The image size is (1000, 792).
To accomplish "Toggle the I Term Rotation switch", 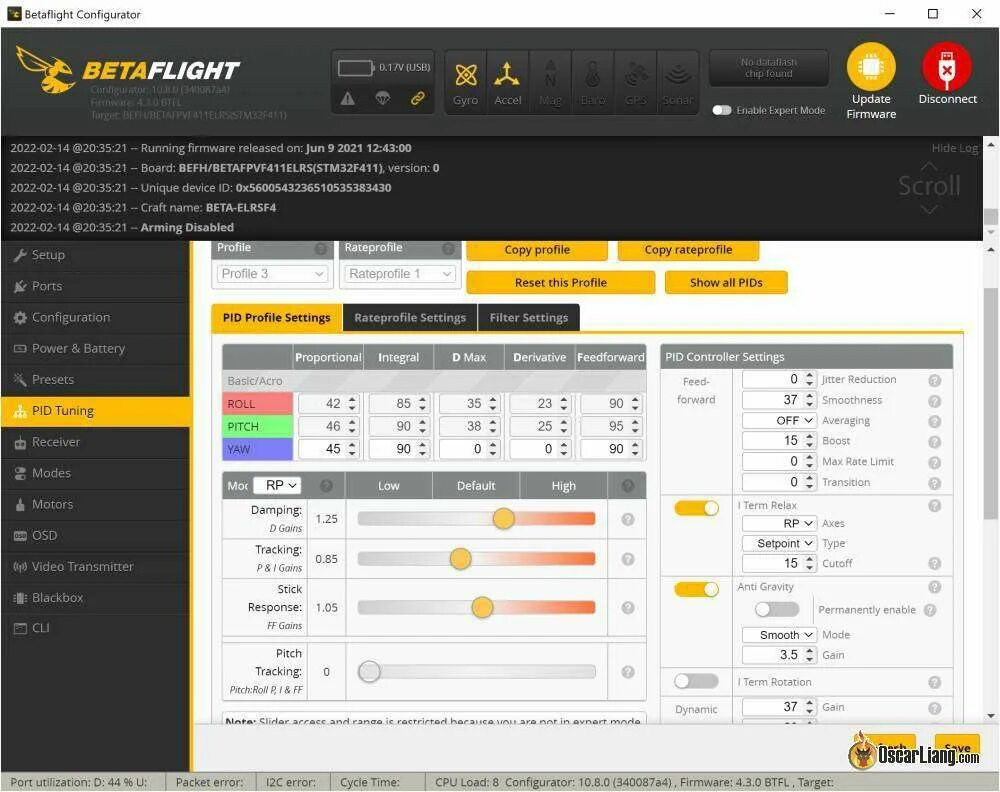I will [696, 681].
